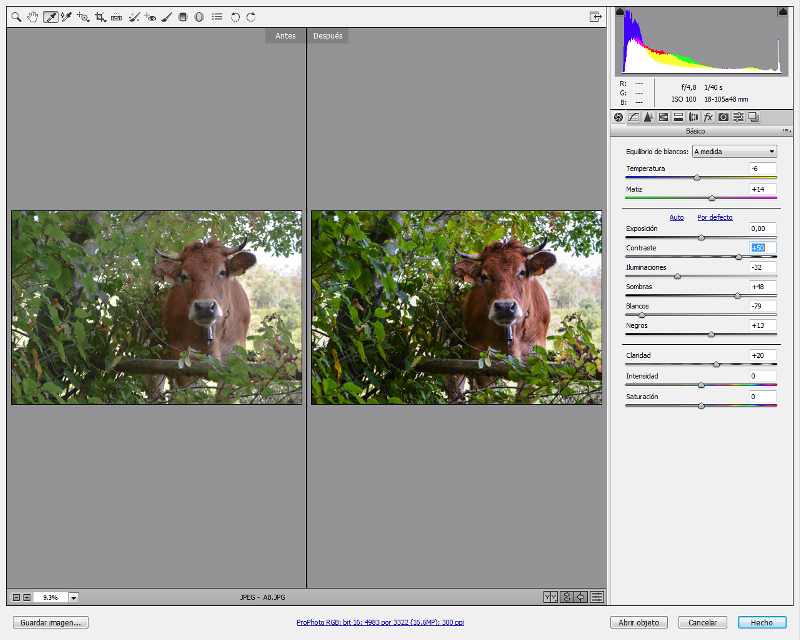Open the Equilibrio de blancos dropdown

[734, 152]
